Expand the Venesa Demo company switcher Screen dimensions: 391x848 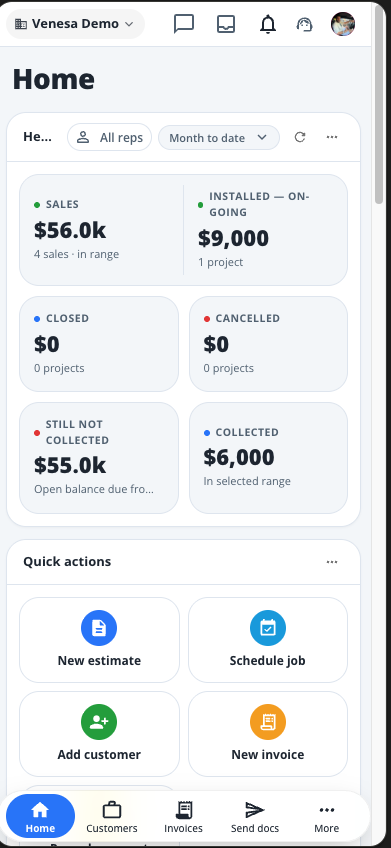[75, 24]
